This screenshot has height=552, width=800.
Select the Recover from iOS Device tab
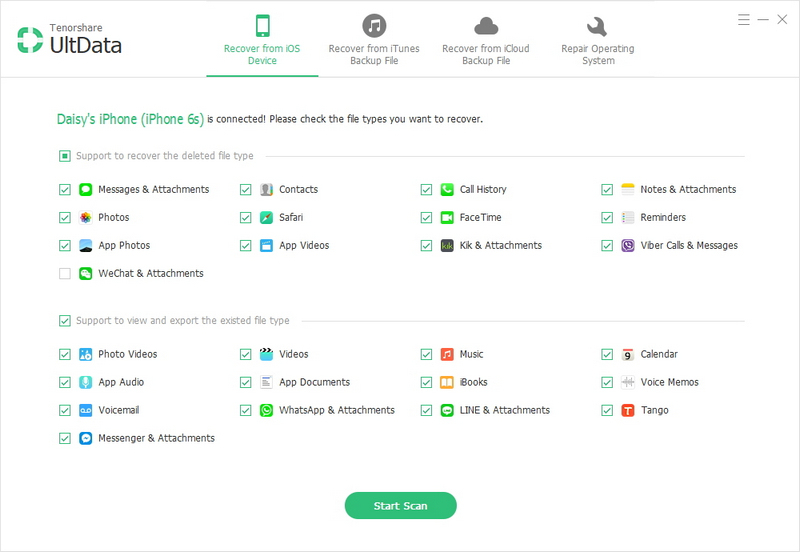click(x=262, y=40)
